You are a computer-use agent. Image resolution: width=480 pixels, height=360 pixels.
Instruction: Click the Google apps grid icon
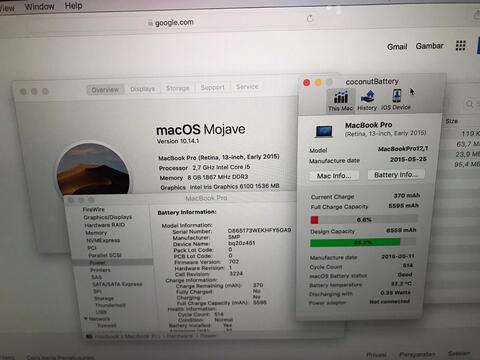(x=460, y=45)
